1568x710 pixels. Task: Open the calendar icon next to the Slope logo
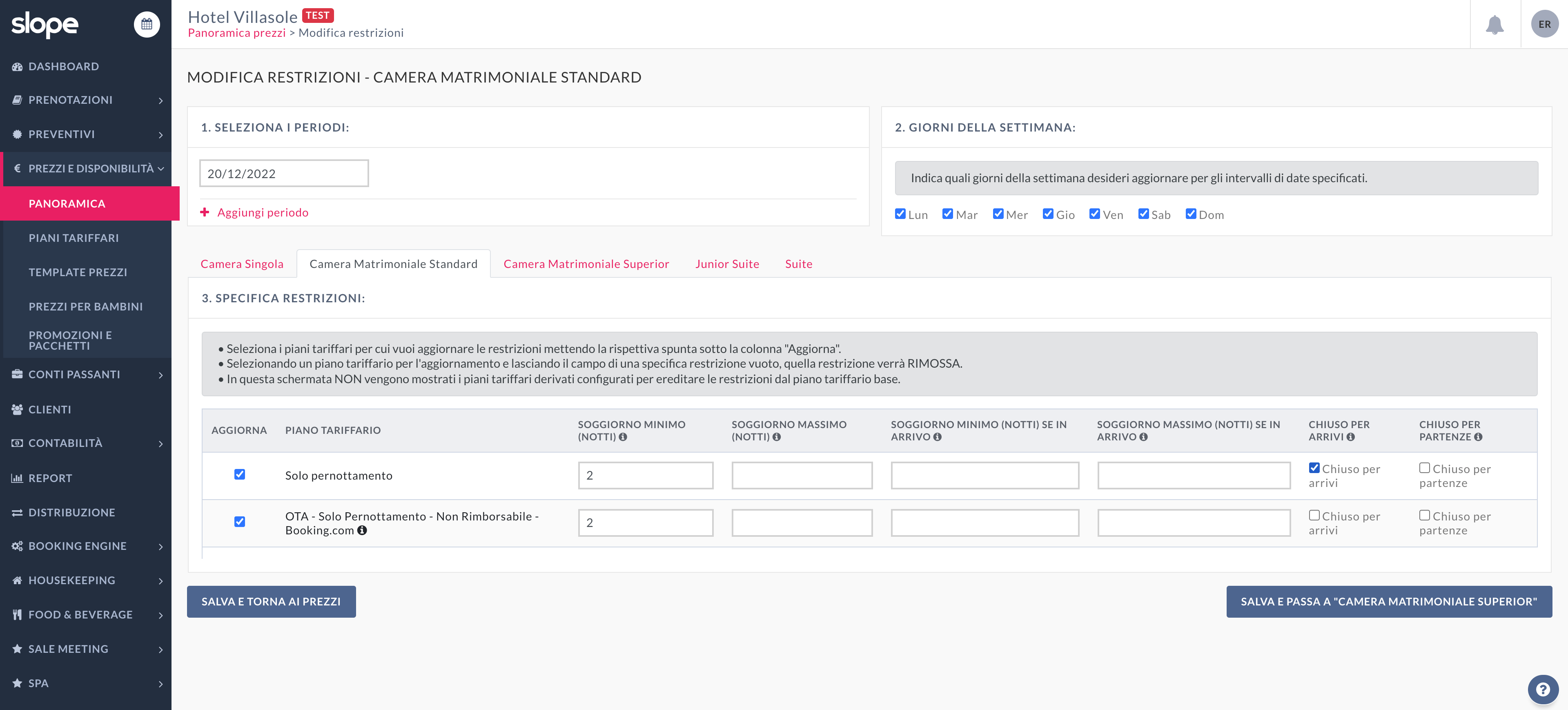coord(147,25)
